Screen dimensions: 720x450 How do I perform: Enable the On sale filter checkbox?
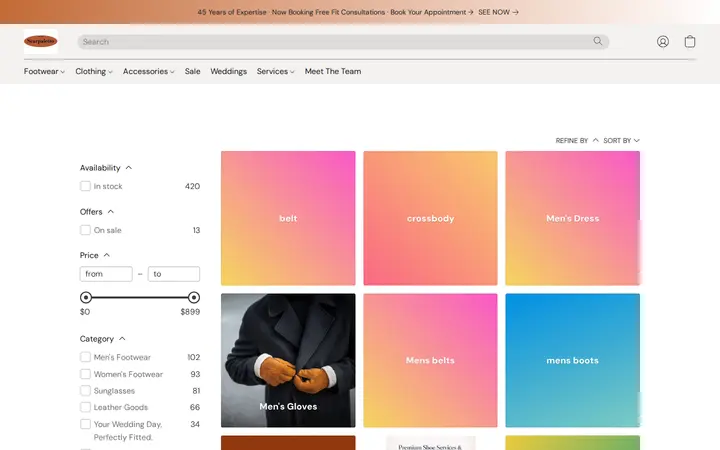click(x=85, y=230)
